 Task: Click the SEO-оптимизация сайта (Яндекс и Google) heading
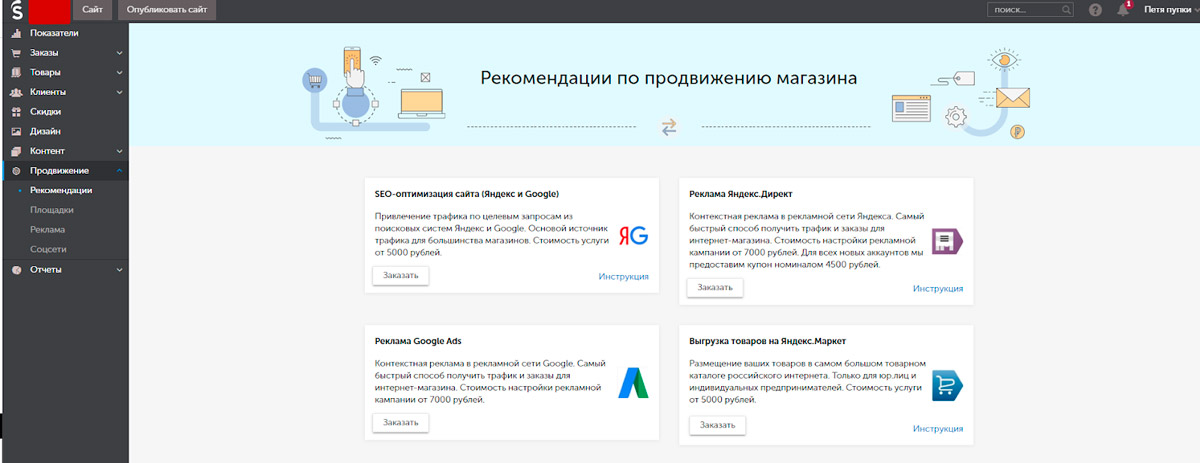(467, 193)
